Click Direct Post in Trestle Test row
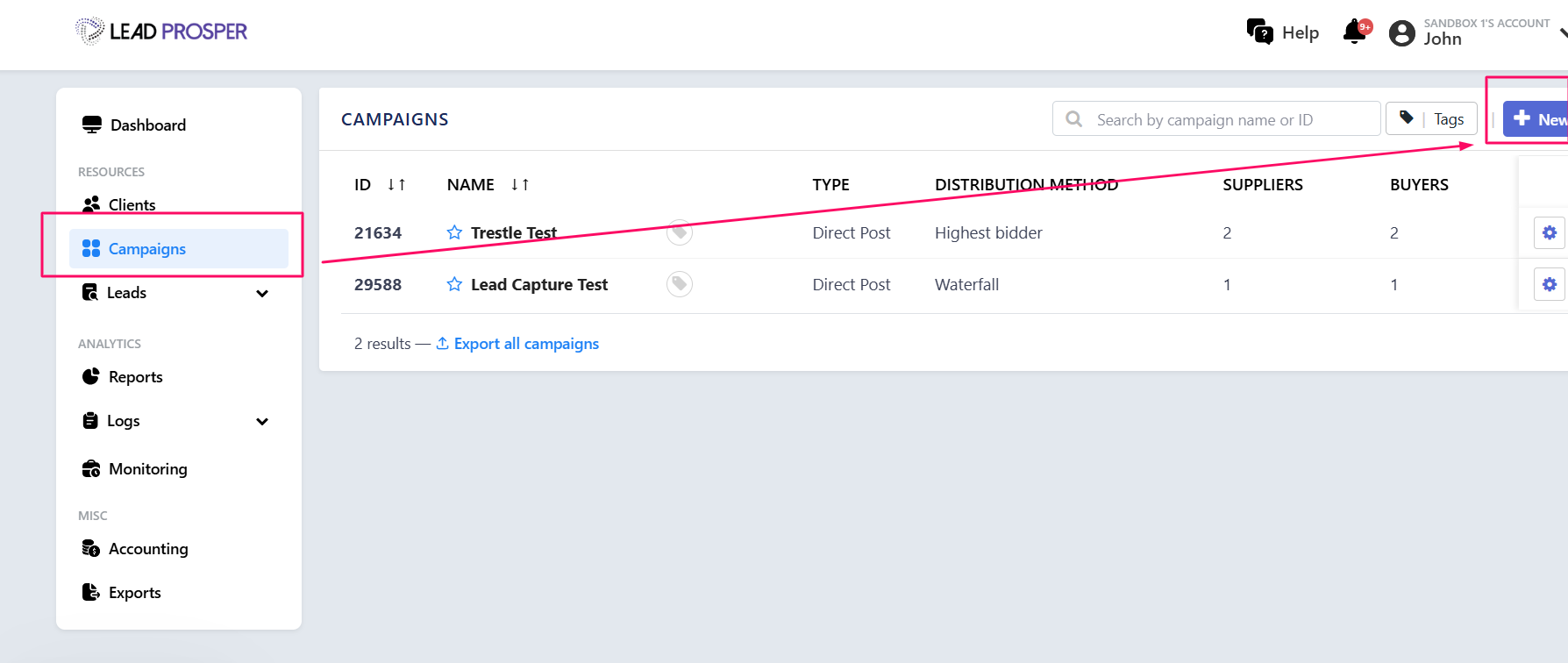The image size is (1568, 663). [851, 232]
